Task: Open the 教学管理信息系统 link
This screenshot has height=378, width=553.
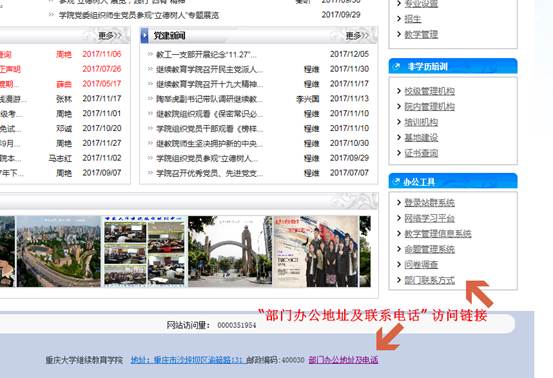Action: [438, 233]
